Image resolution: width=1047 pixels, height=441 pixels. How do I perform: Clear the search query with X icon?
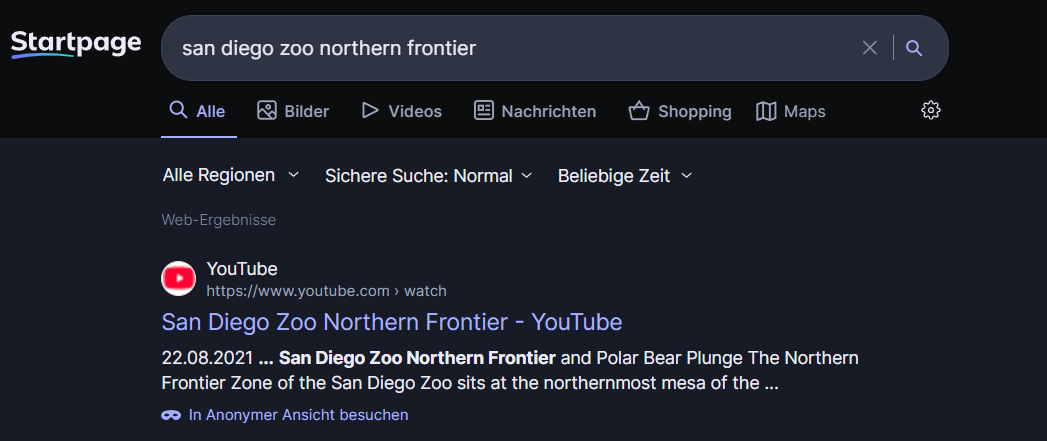[x=869, y=48]
